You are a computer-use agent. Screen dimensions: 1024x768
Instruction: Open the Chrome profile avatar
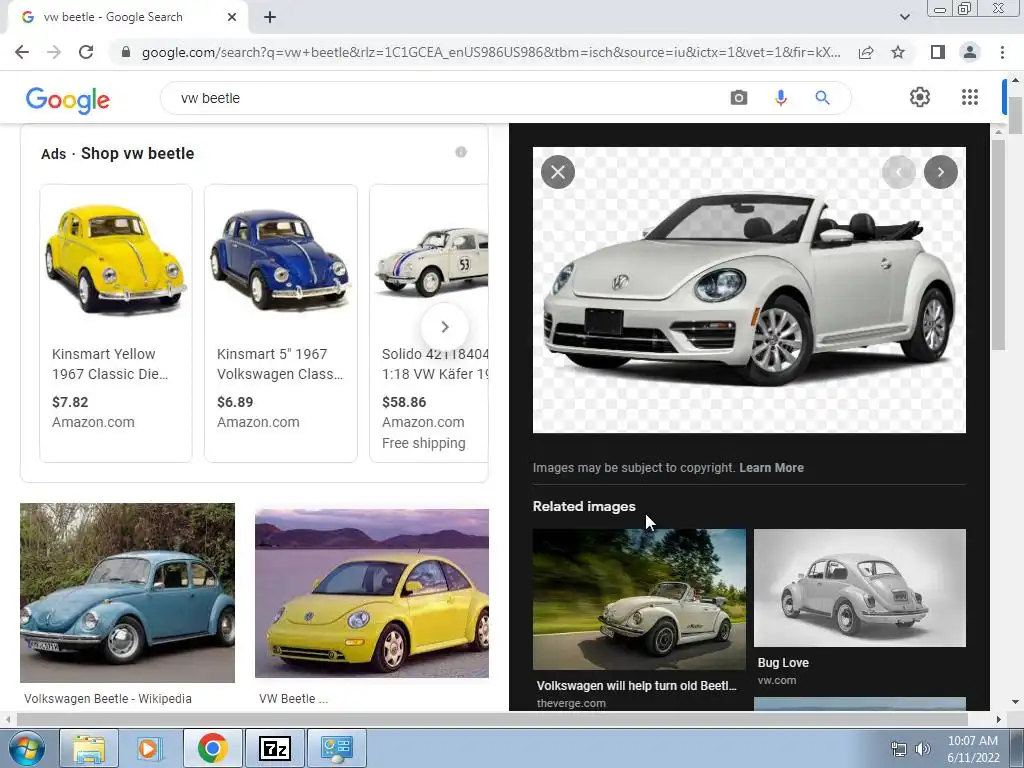[970, 52]
